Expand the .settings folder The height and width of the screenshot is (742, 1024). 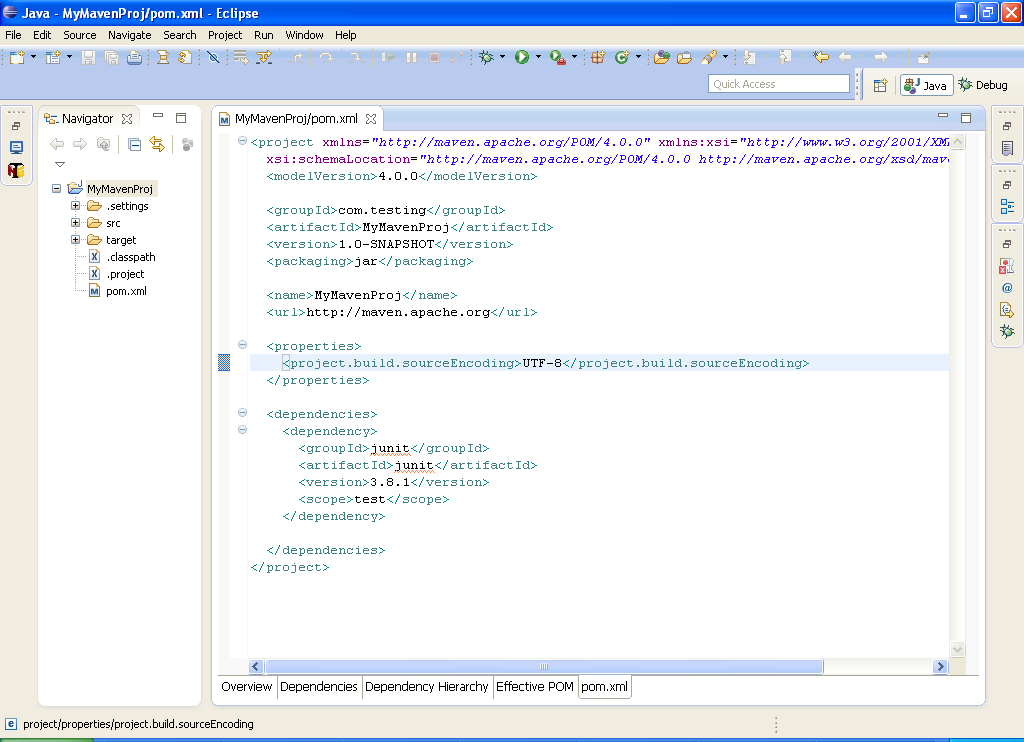[x=76, y=206]
